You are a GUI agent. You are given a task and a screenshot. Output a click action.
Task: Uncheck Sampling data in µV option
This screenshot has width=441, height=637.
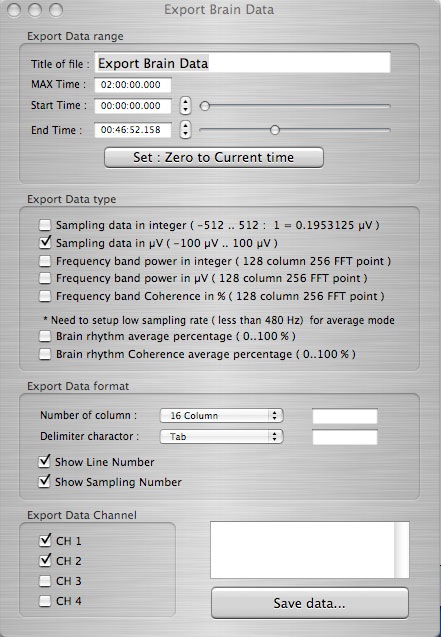click(45, 243)
